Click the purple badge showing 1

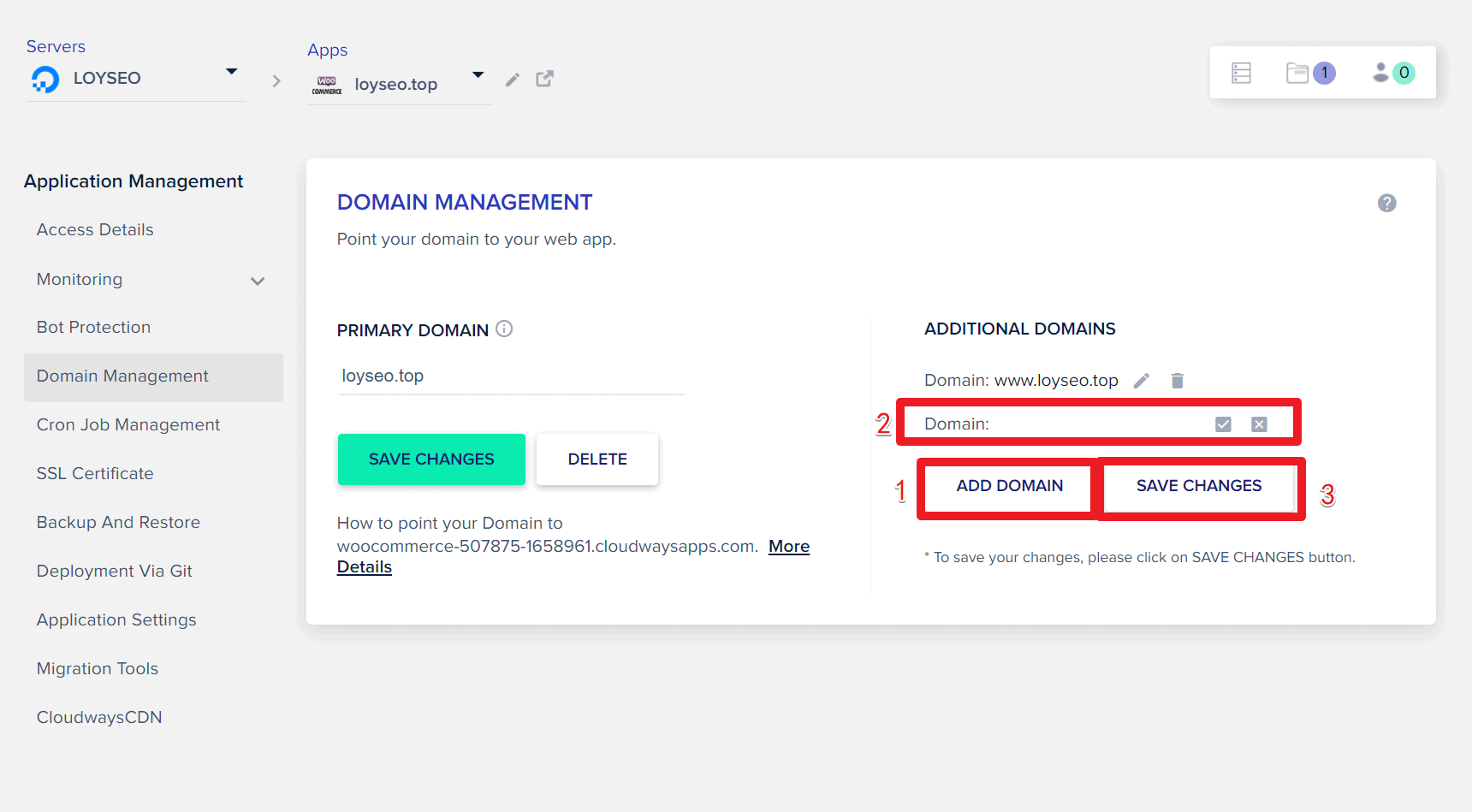coord(1324,73)
